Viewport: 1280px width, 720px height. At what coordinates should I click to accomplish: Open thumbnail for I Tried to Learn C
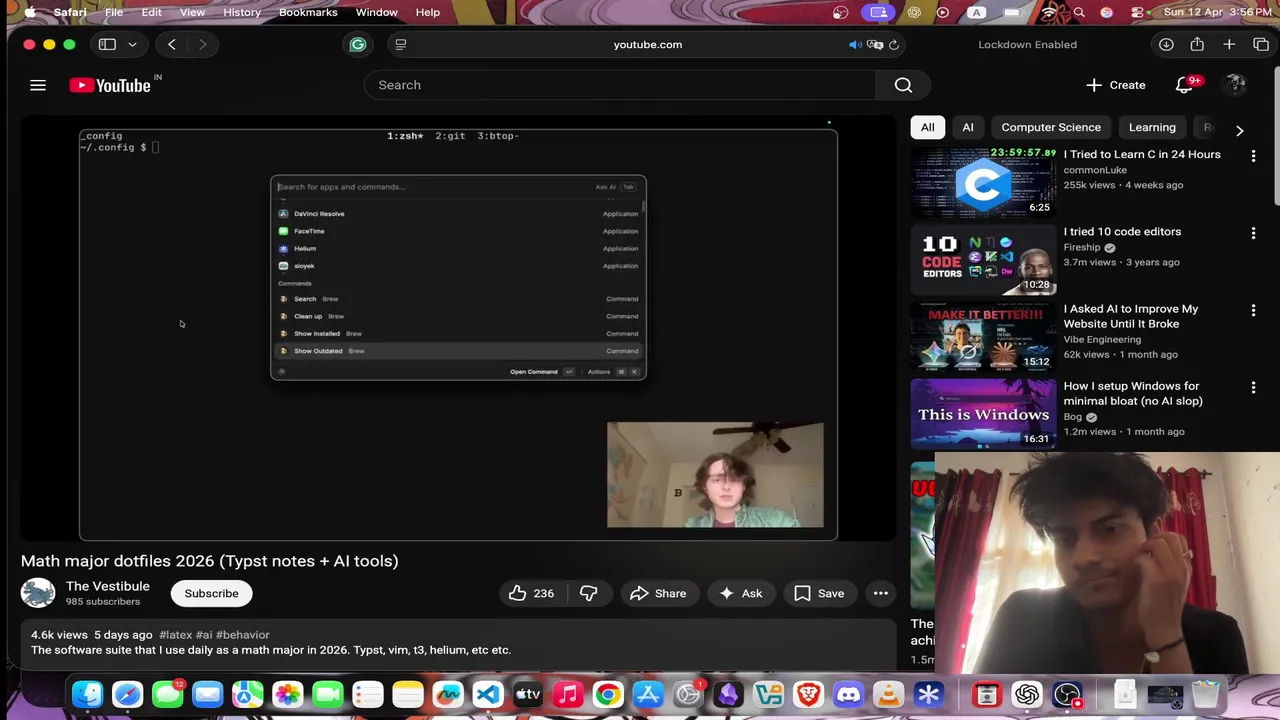(x=983, y=182)
